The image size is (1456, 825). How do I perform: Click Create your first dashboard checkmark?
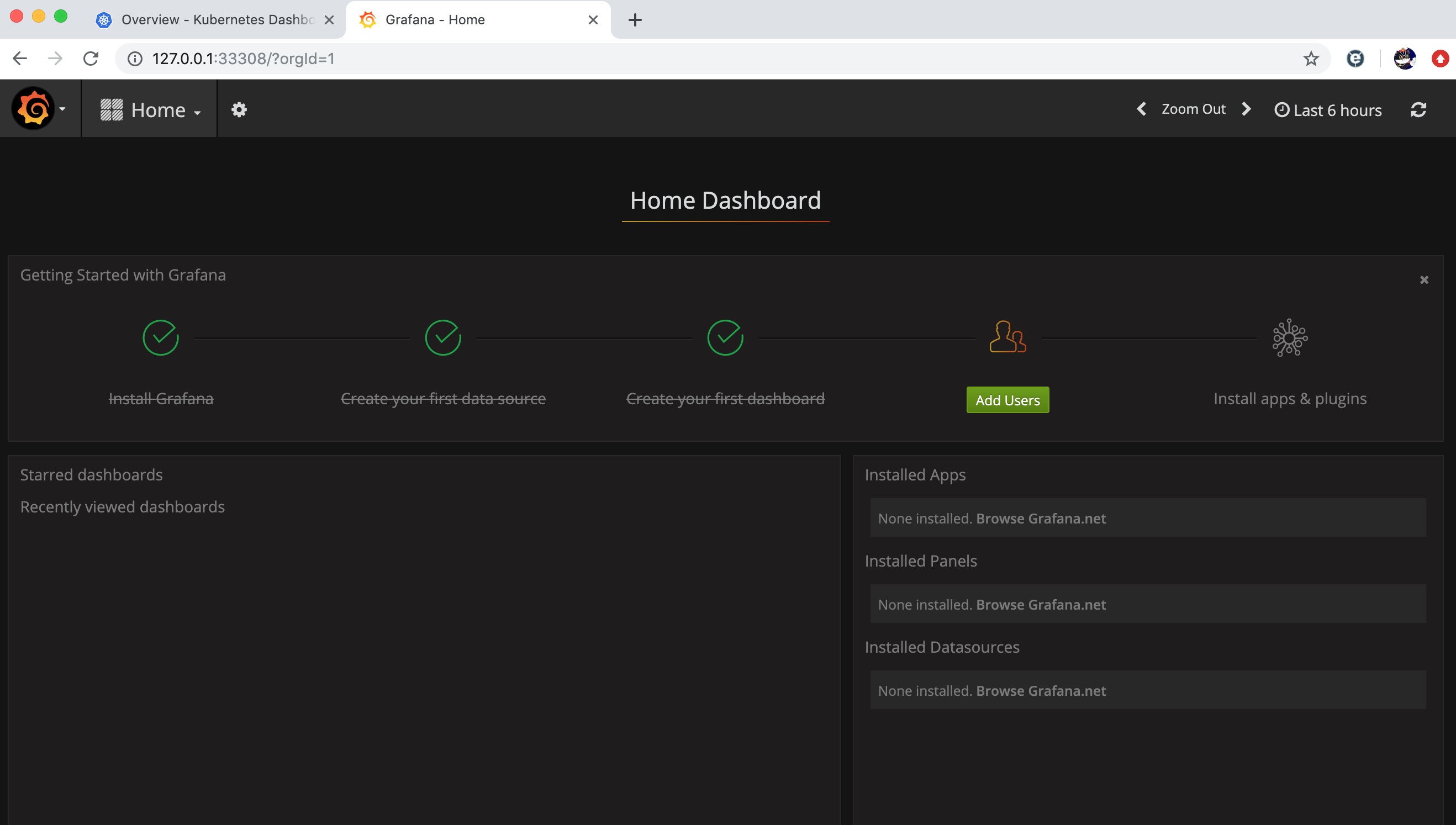click(725, 338)
